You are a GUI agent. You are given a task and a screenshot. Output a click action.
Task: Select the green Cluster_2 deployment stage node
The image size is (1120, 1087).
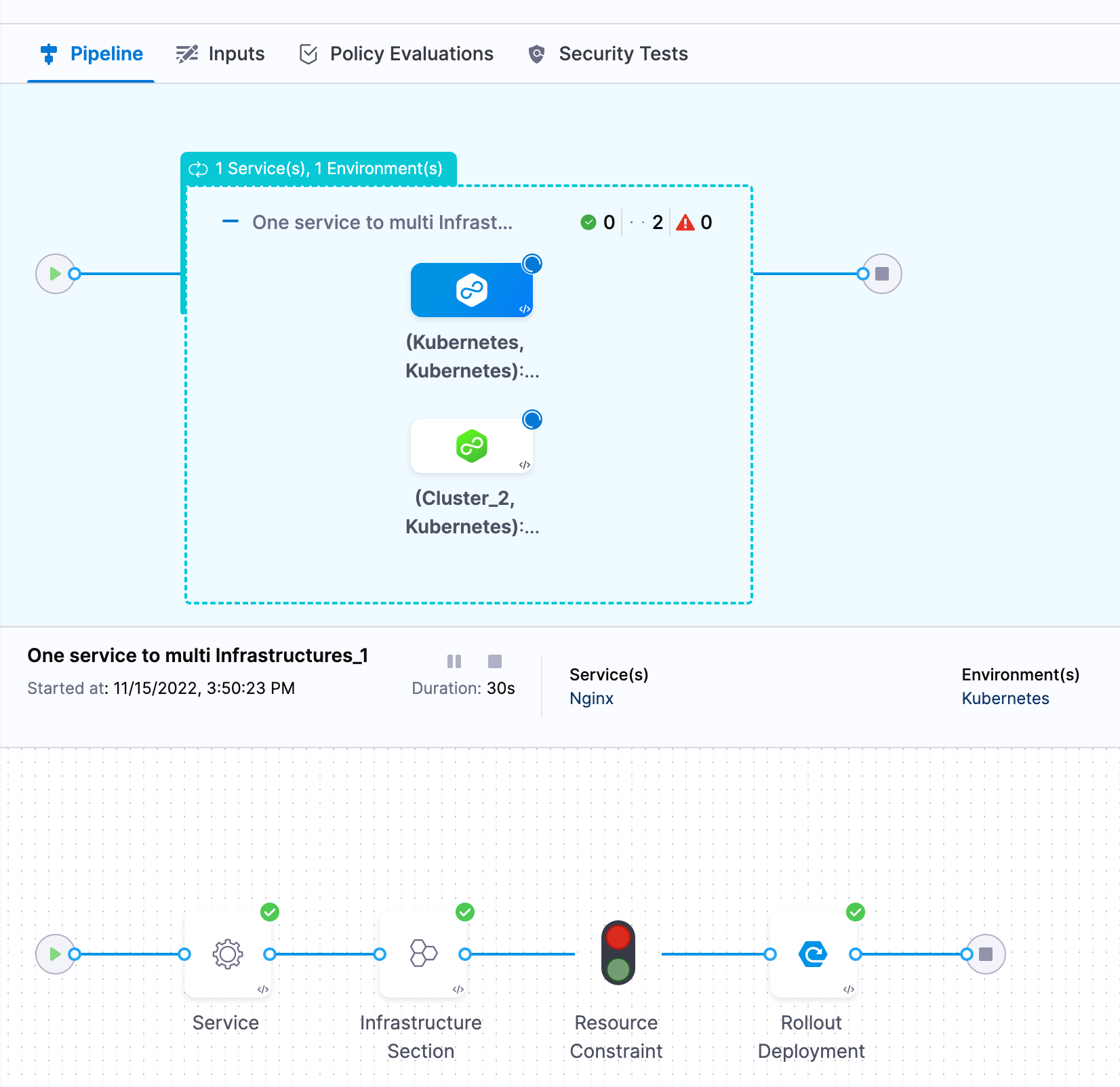(471, 447)
